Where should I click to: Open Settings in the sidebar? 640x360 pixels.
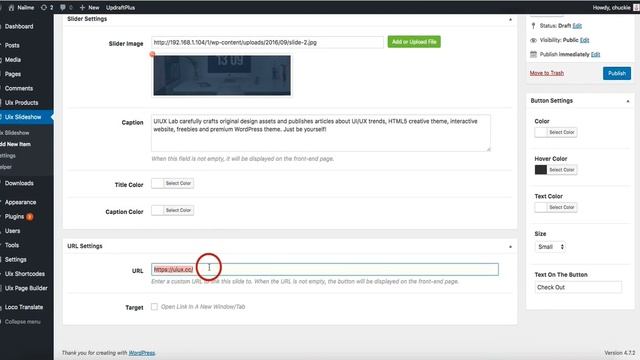(x=16, y=260)
